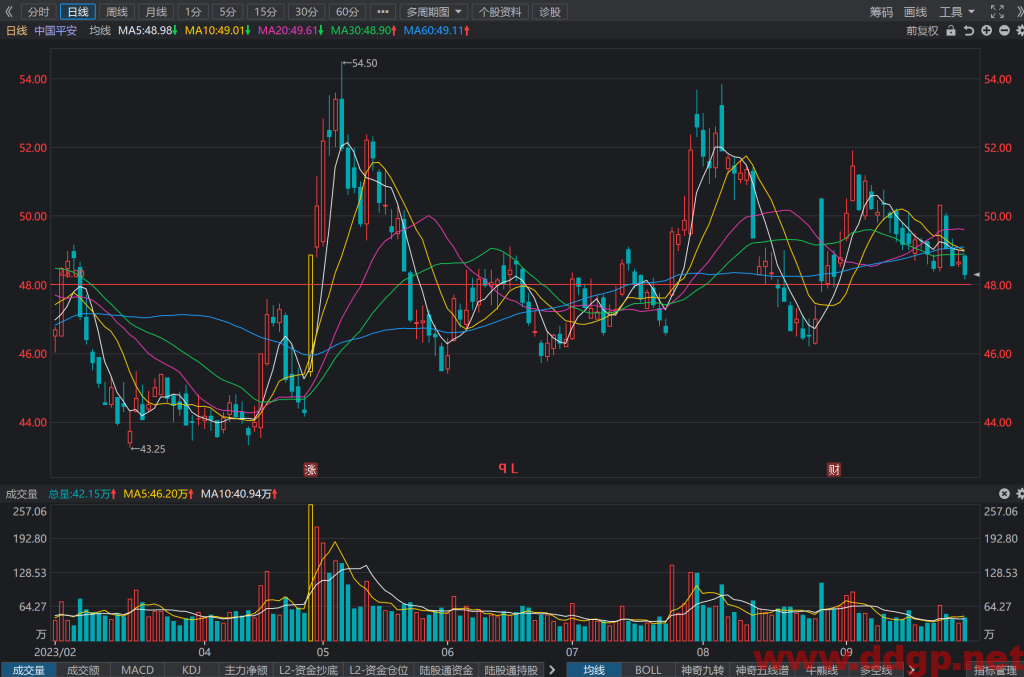Select the 15分 period
Image resolution: width=1024 pixels, height=677 pixels.
[x=265, y=12]
